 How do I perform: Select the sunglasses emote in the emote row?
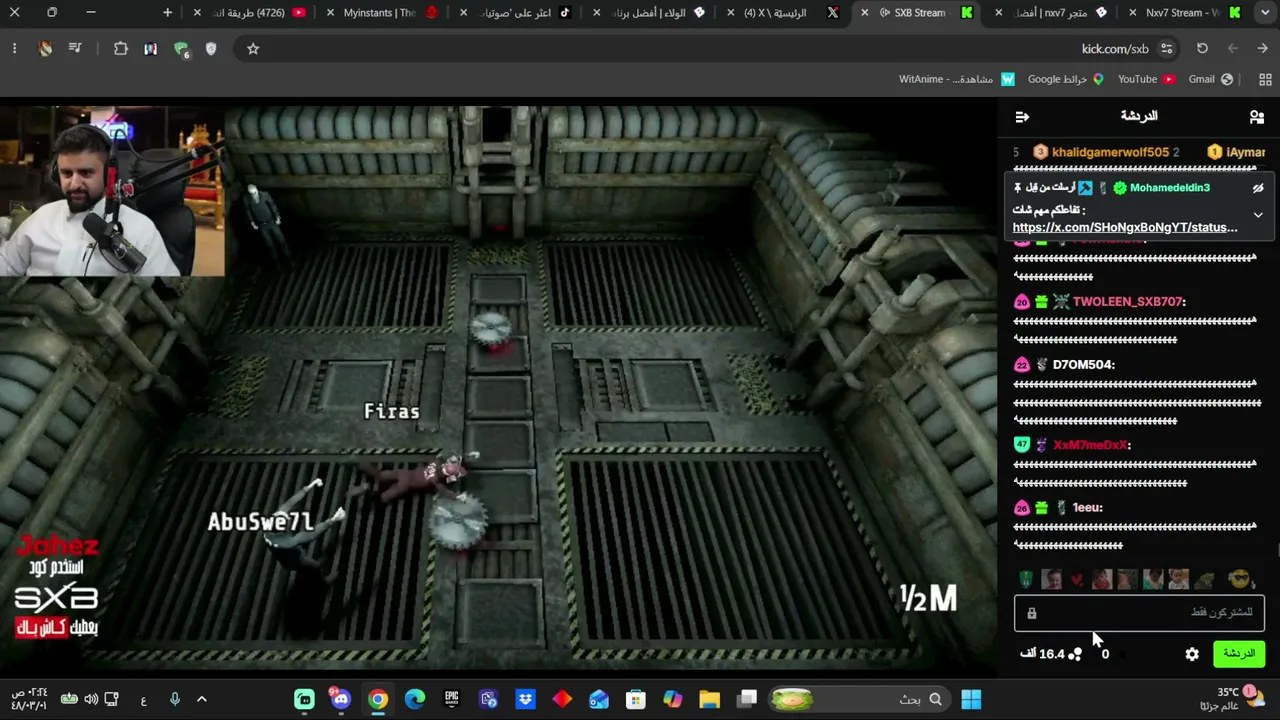point(1239,580)
